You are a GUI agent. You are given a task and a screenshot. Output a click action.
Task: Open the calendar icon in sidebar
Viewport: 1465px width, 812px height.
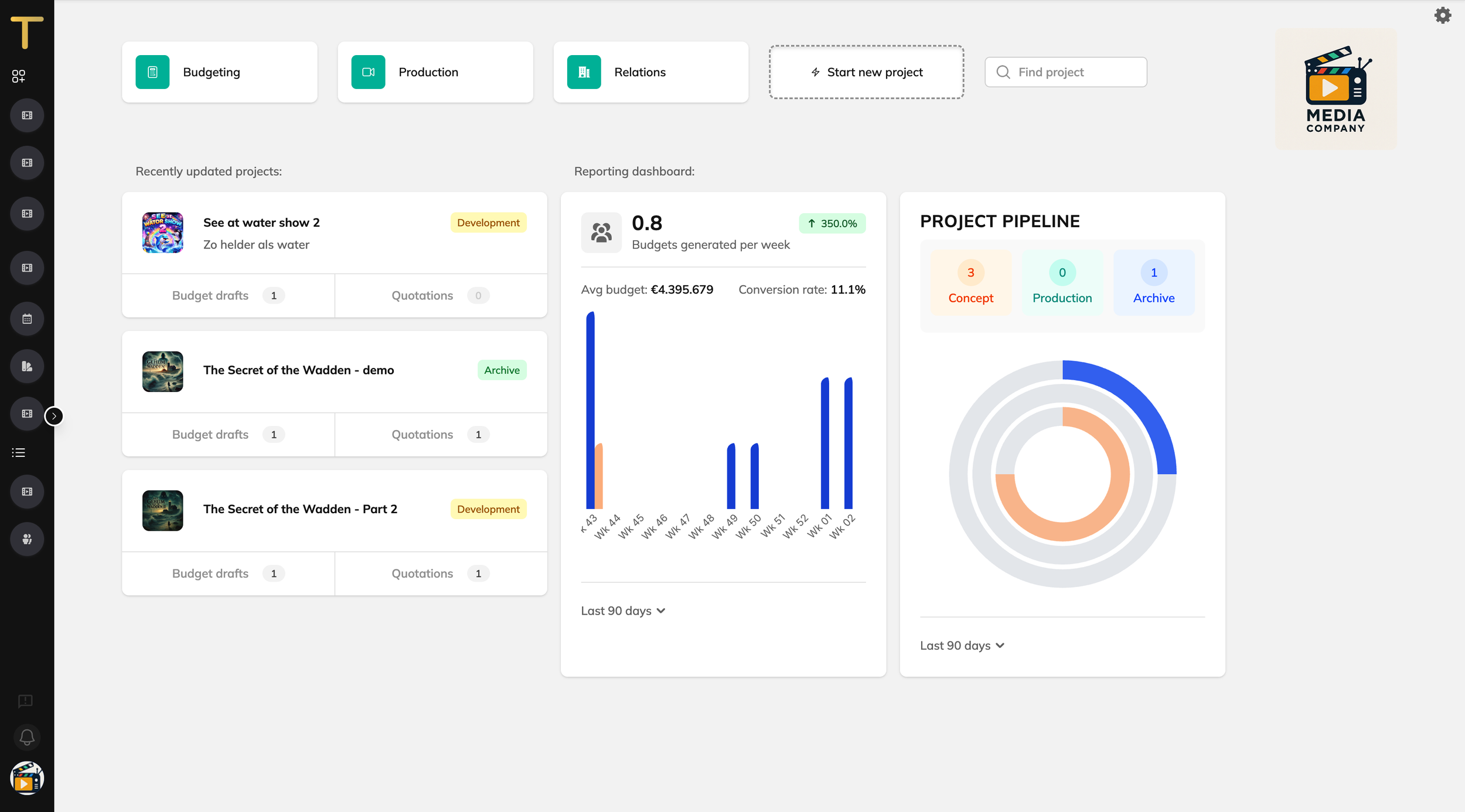click(27, 319)
